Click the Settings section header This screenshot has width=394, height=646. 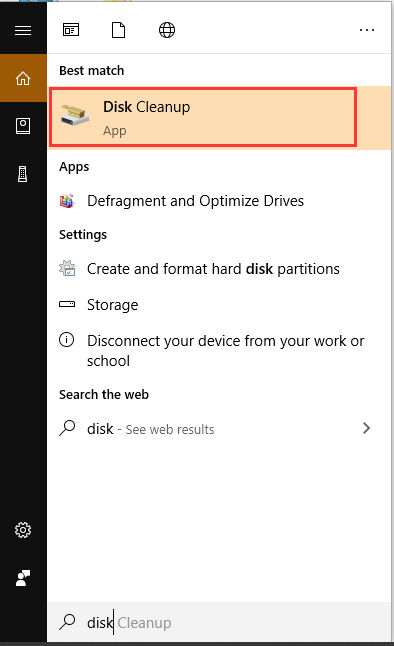pyautogui.click(x=83, y=234)
